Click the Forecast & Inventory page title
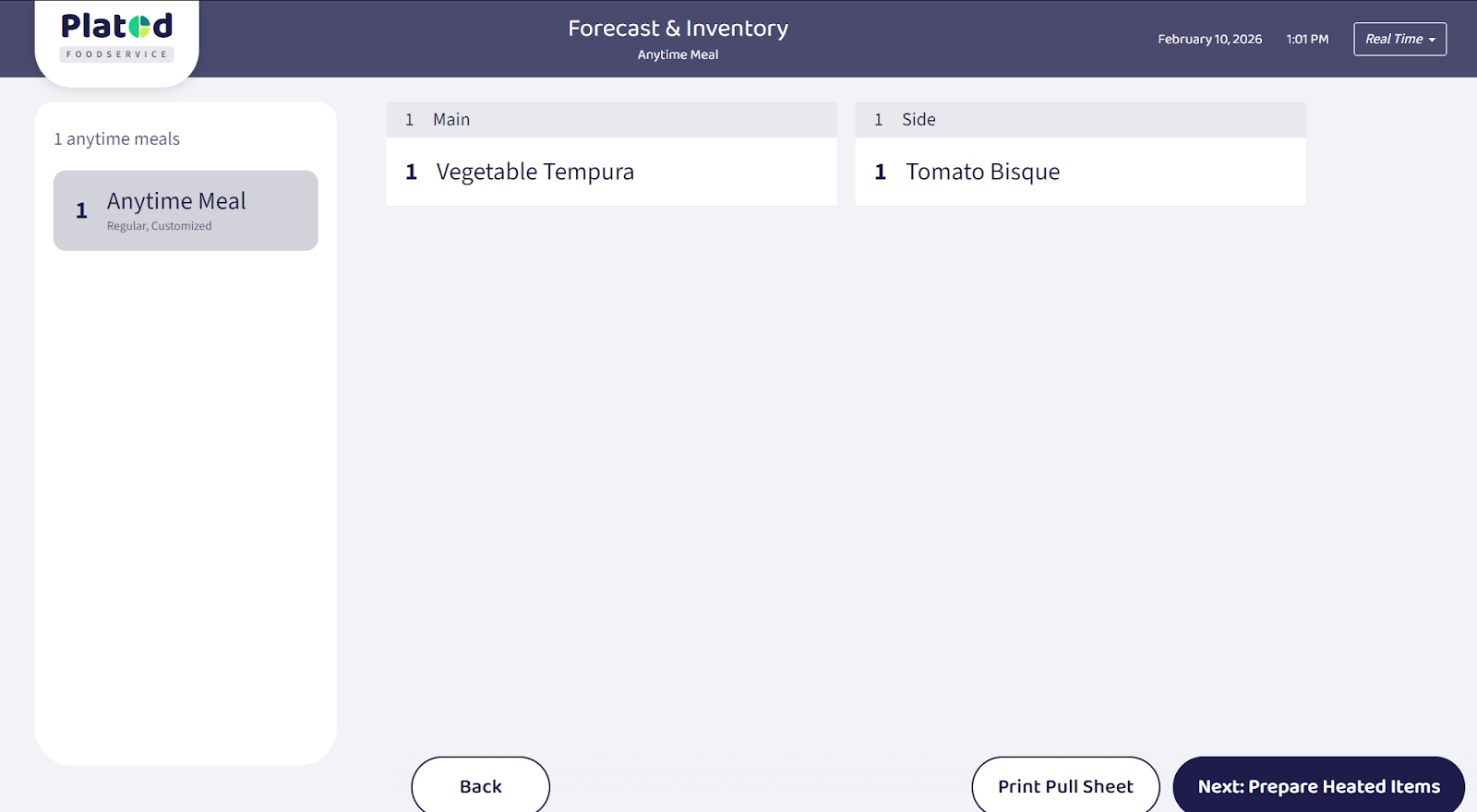Viewport: 1477px width, 812px height. (678, 29)
